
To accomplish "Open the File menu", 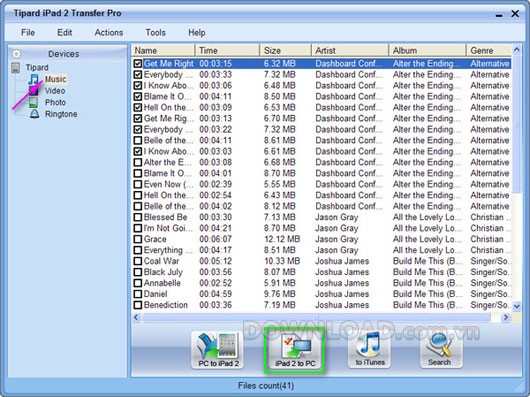I will click(28, 32).
